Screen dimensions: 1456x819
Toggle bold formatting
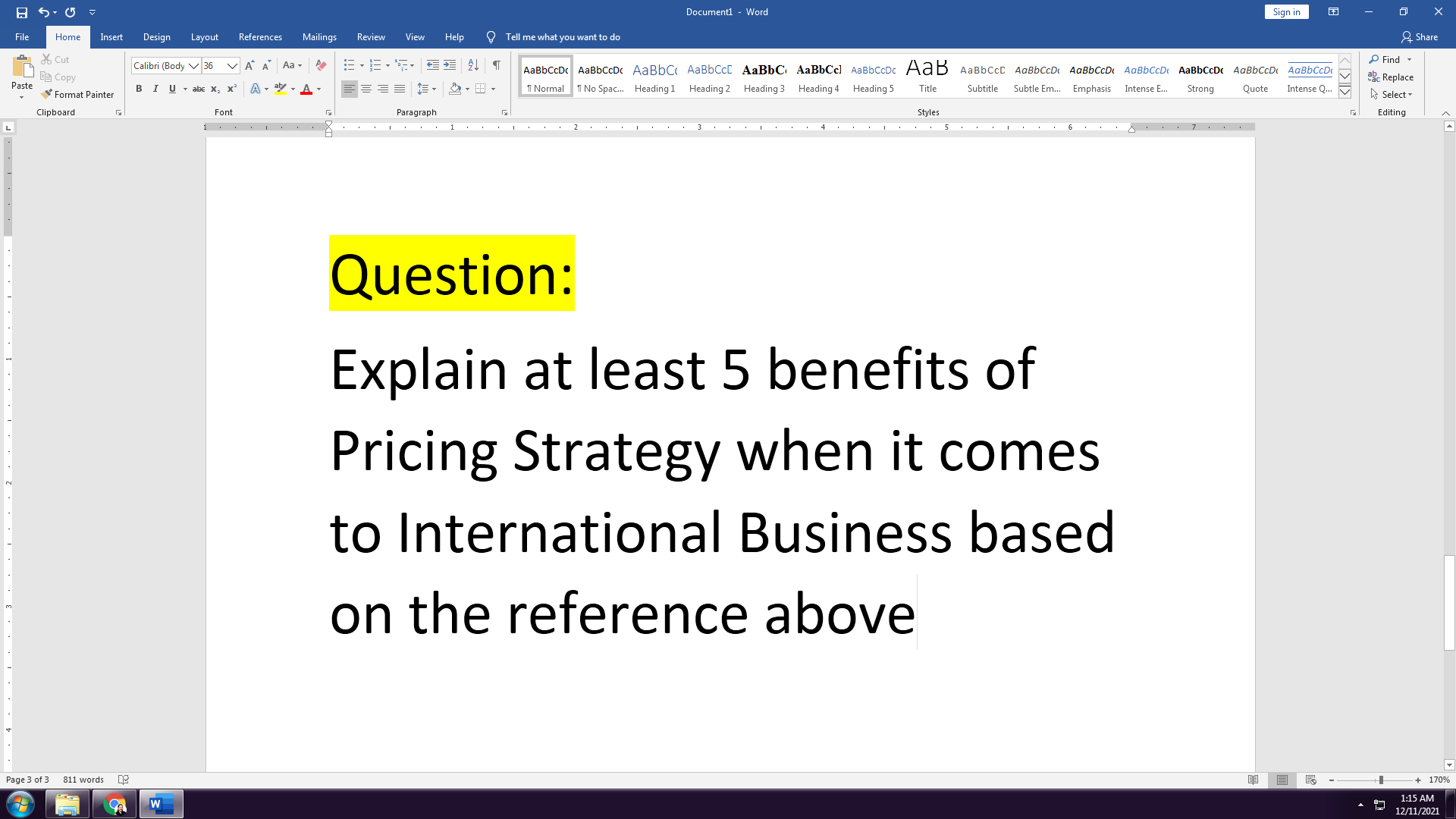(139, 89)
